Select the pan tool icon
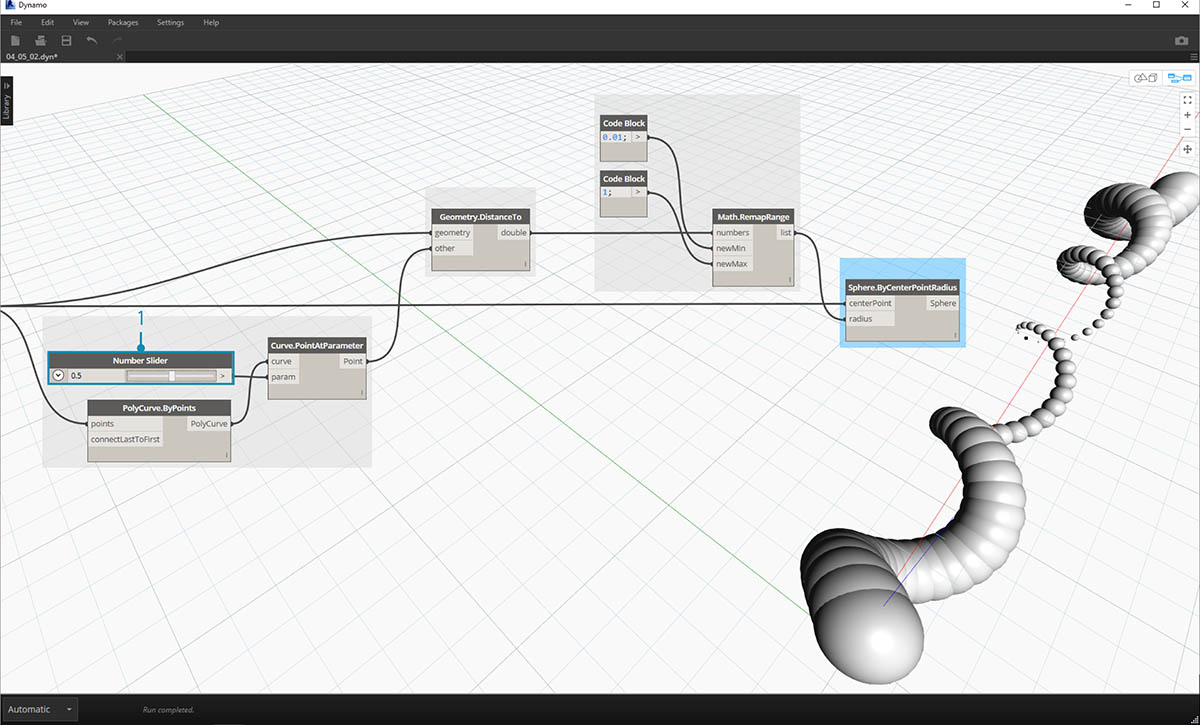1200x725 pixels. 1187,148
